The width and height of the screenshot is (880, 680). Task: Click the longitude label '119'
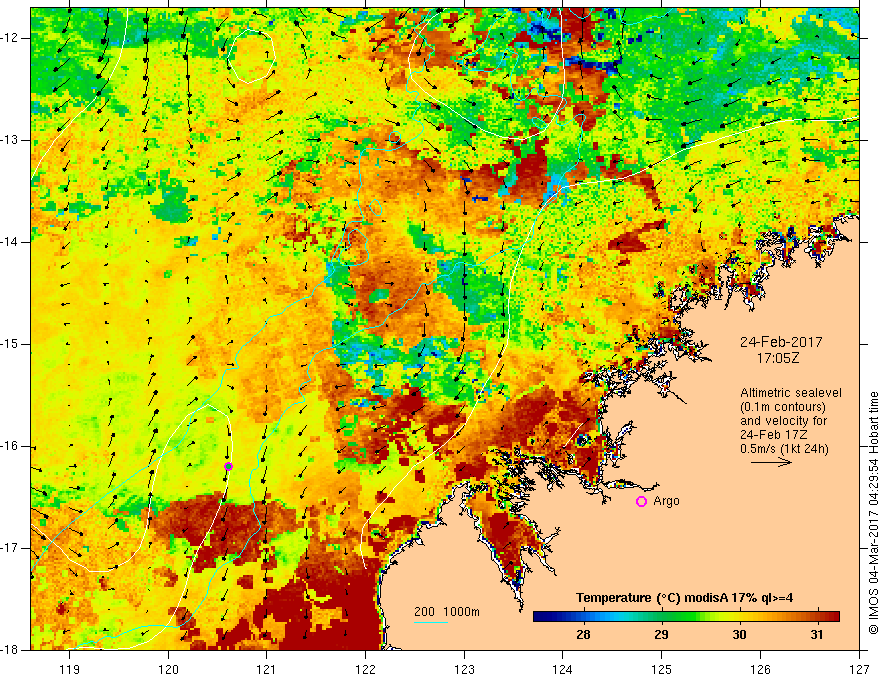[x=70, y=669]
